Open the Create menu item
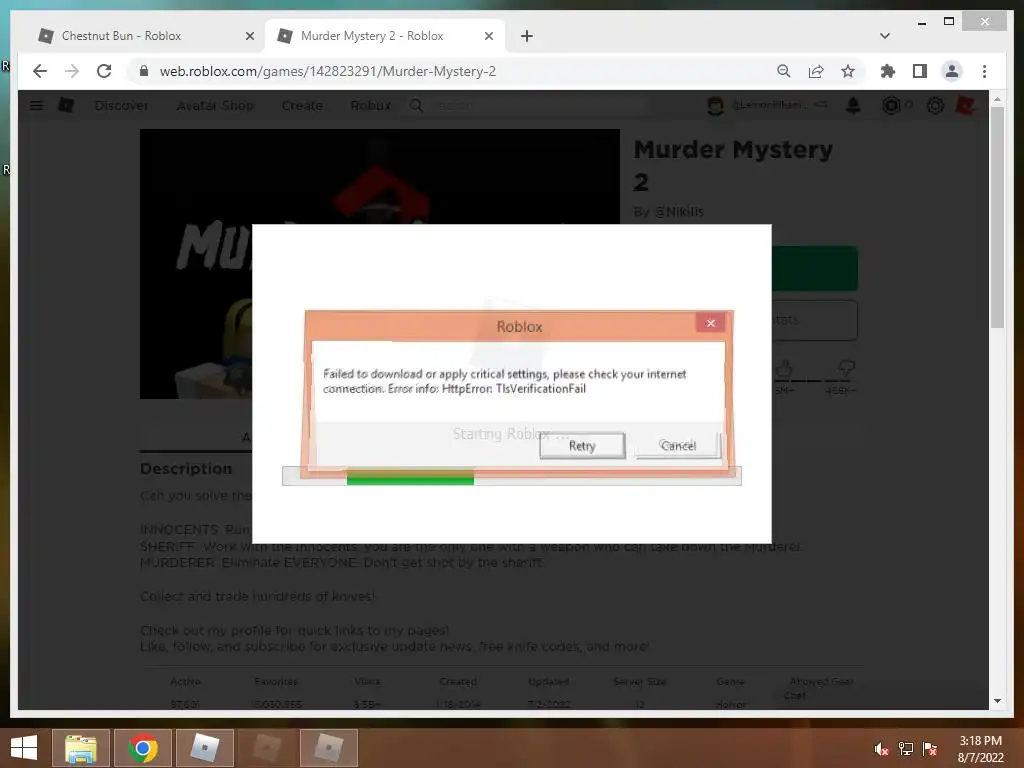The width and height of the screenshot is (1024, 768). (302, 105)
